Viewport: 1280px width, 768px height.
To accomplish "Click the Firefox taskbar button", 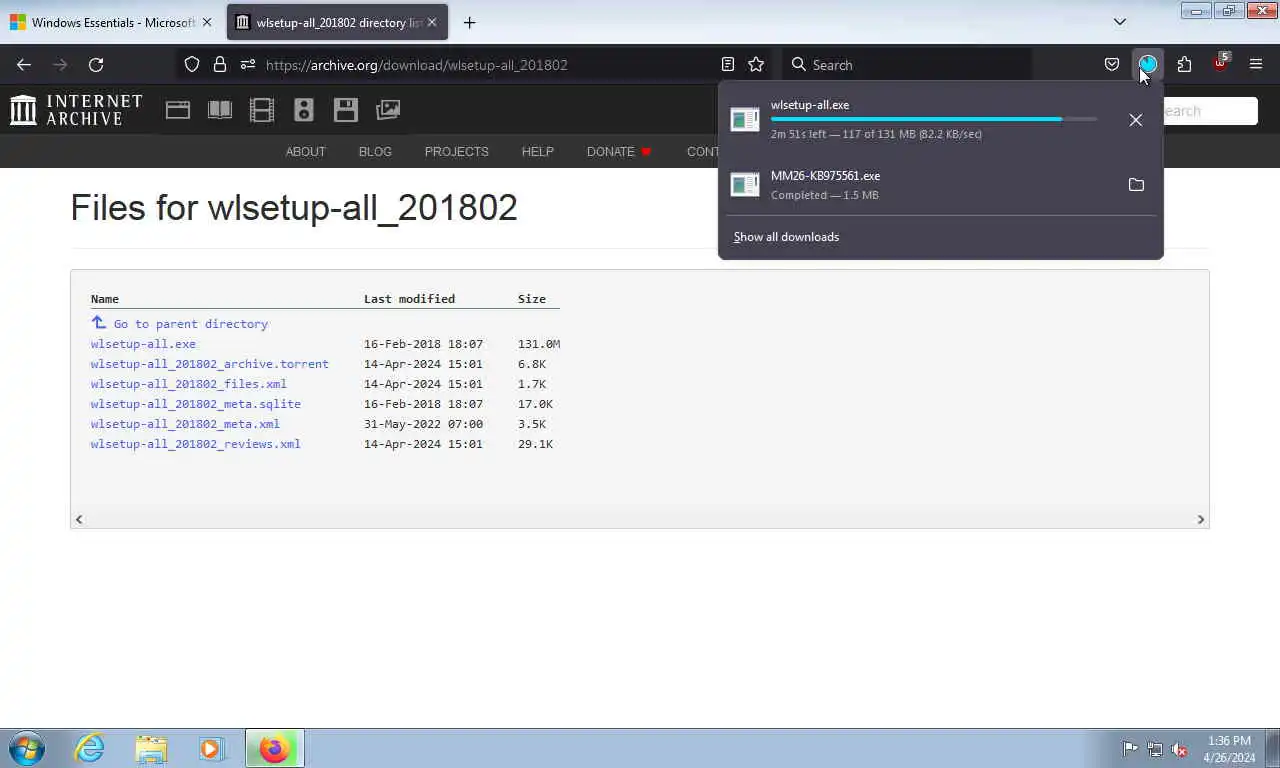I will pos(274,748).
